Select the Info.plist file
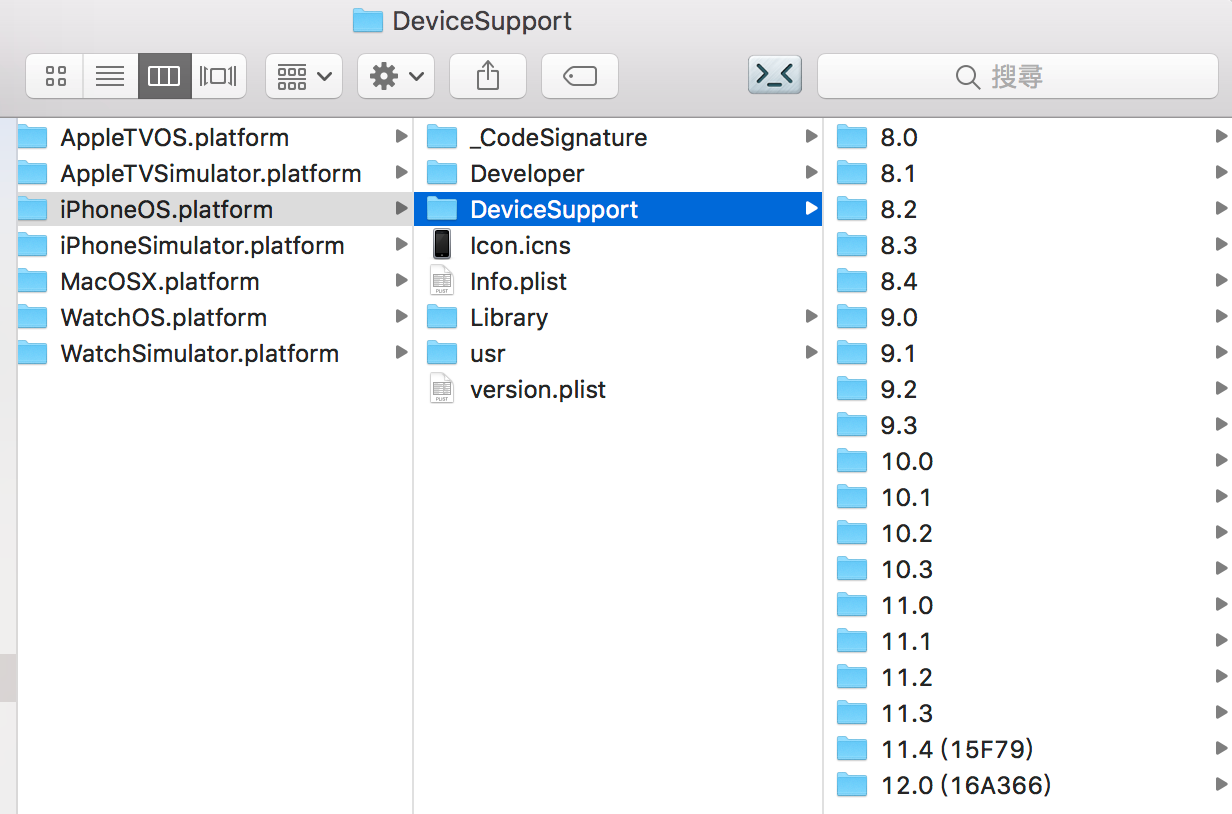Image resolution: width=1232 pixels, height=814 pixels. click(518, 281)
